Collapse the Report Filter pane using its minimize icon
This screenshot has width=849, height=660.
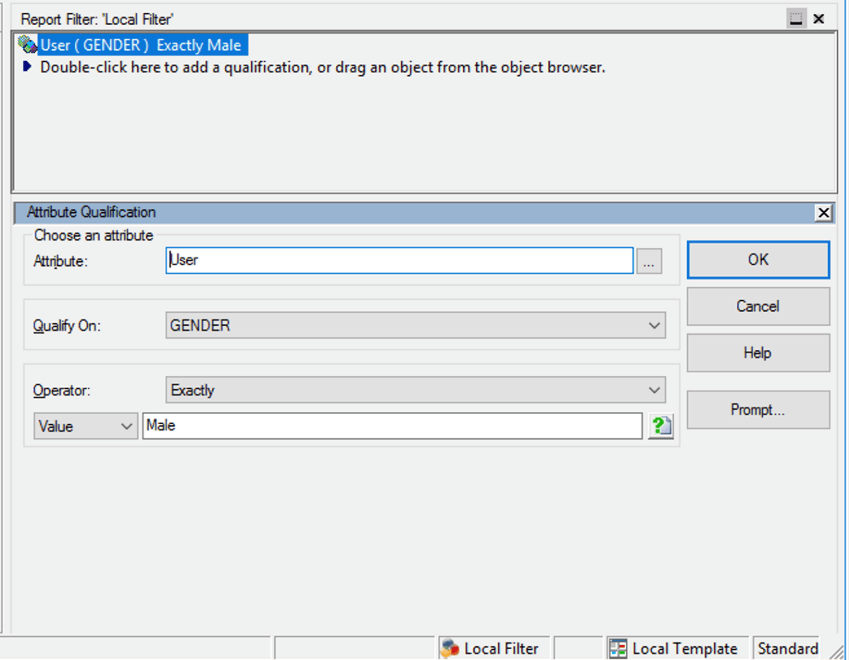(x=796, y=18)
